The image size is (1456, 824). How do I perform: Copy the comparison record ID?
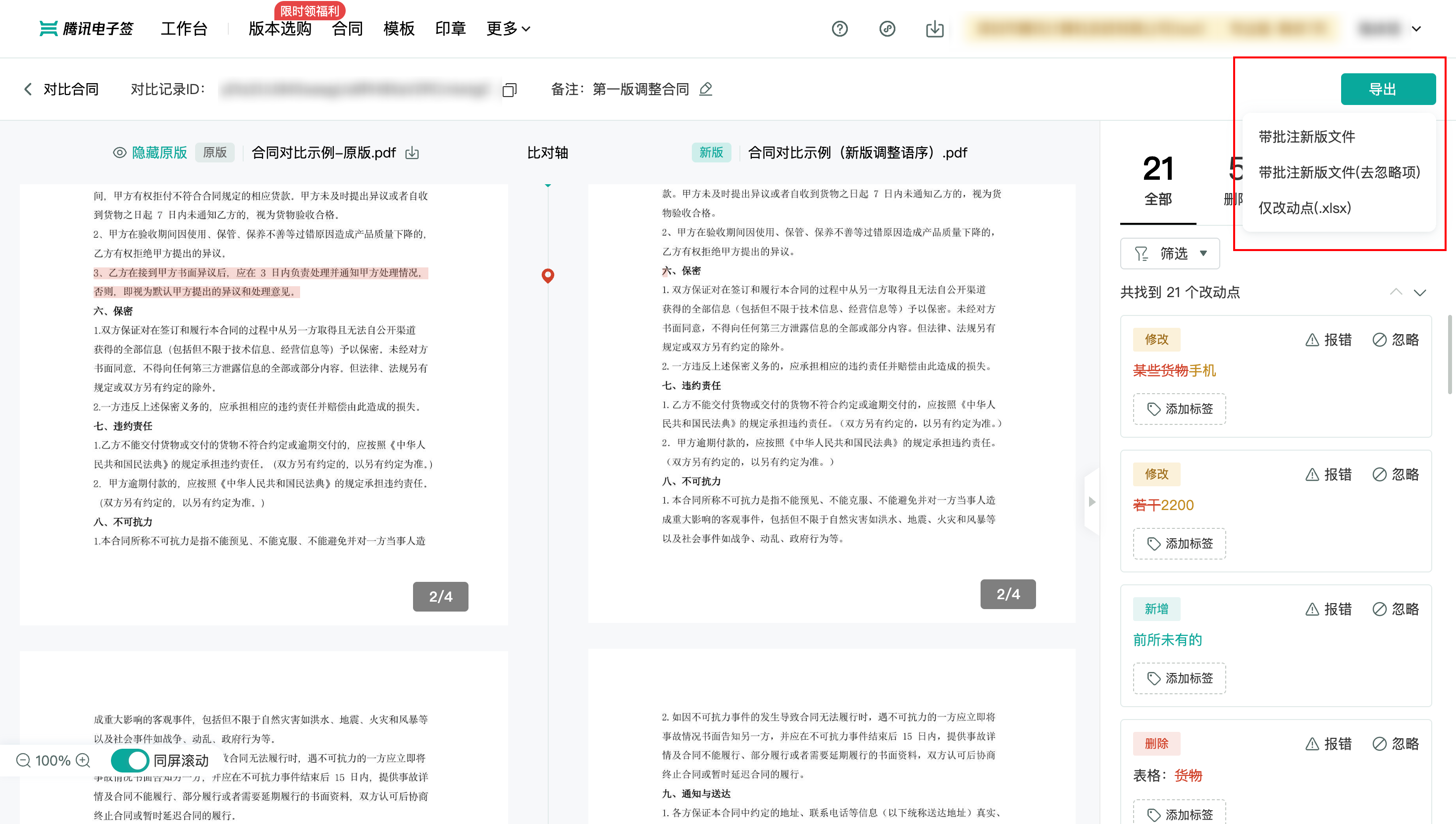(x=509, y=90)
